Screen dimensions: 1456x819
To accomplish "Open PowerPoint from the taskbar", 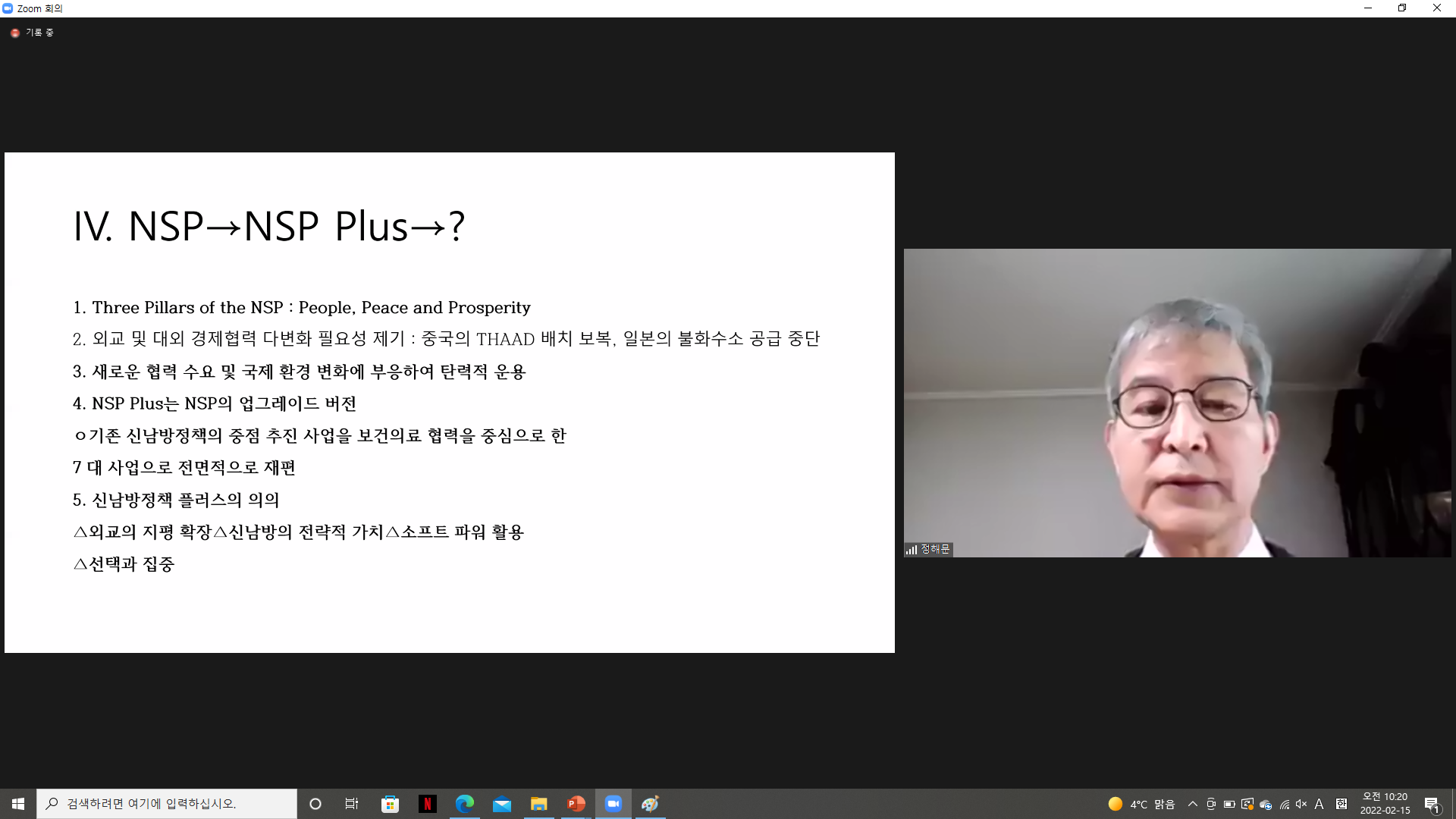I will pos(576,804).
